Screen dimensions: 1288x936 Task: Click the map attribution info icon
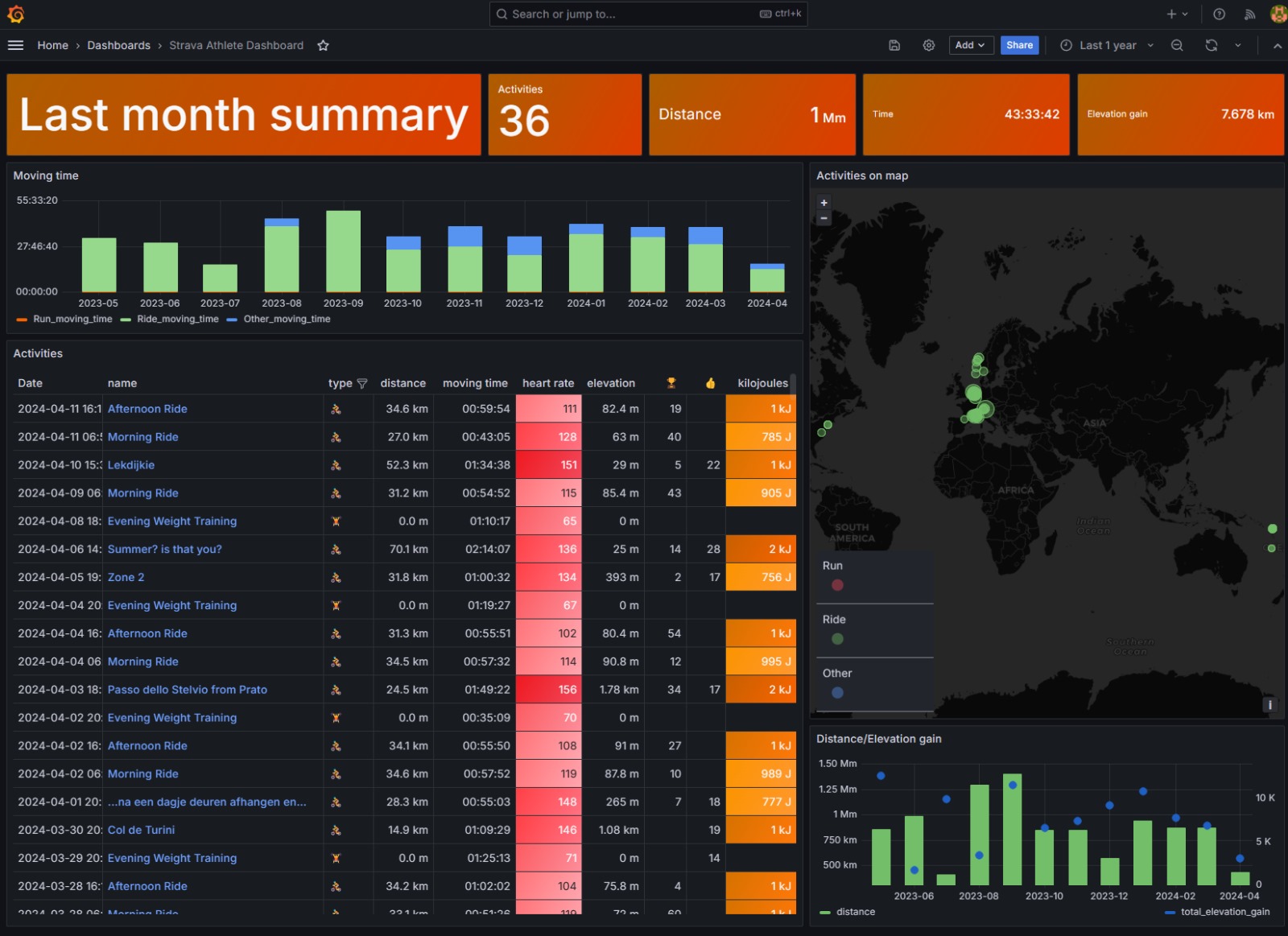click(x=1270, y=705)
